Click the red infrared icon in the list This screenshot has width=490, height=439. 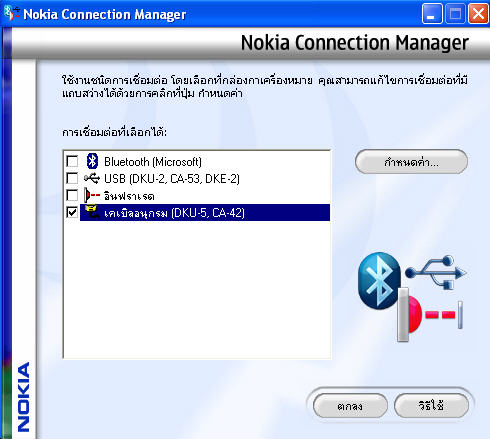(92, 195)
